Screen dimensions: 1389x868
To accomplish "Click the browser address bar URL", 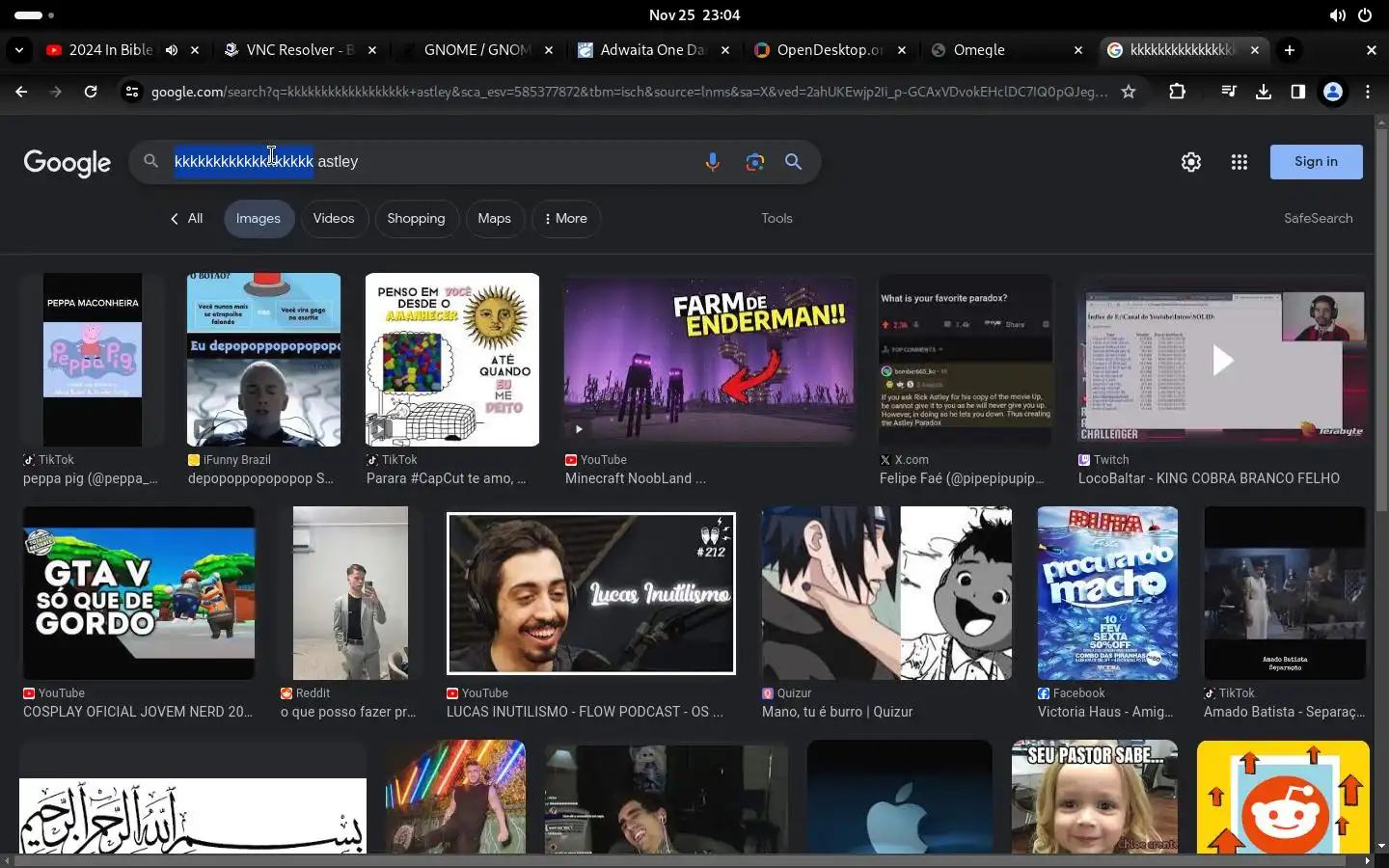I will (629, 92).
